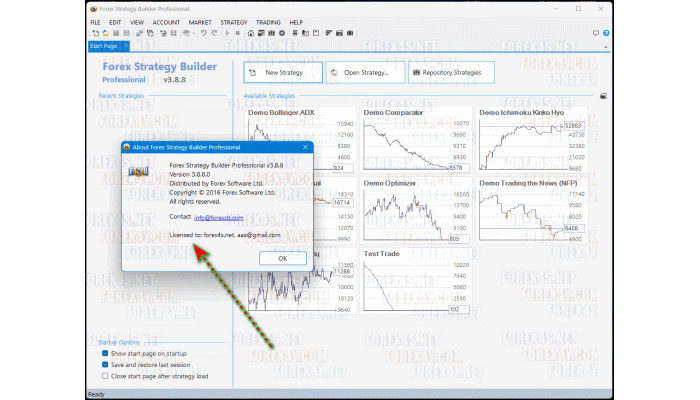Click the Undo arrow in the toolbar
This screenshot has height=400, width=700.
pyautogui.click(x=204, y=33)
